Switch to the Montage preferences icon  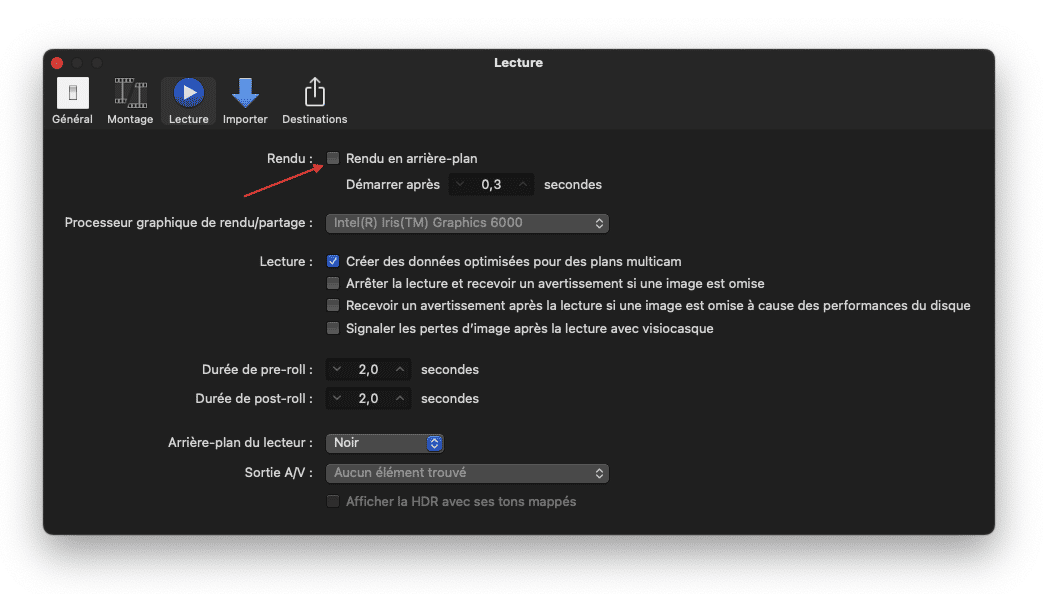[x=130, y=102]
